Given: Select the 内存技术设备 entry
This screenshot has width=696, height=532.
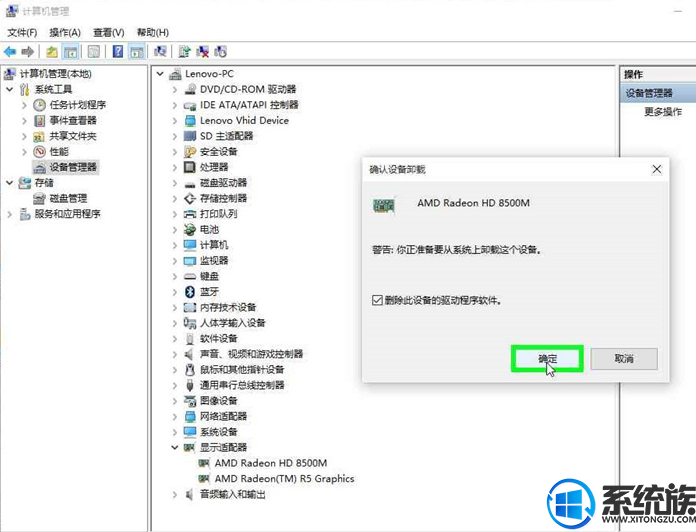Looking at the screenshot, I should [228, 307].
